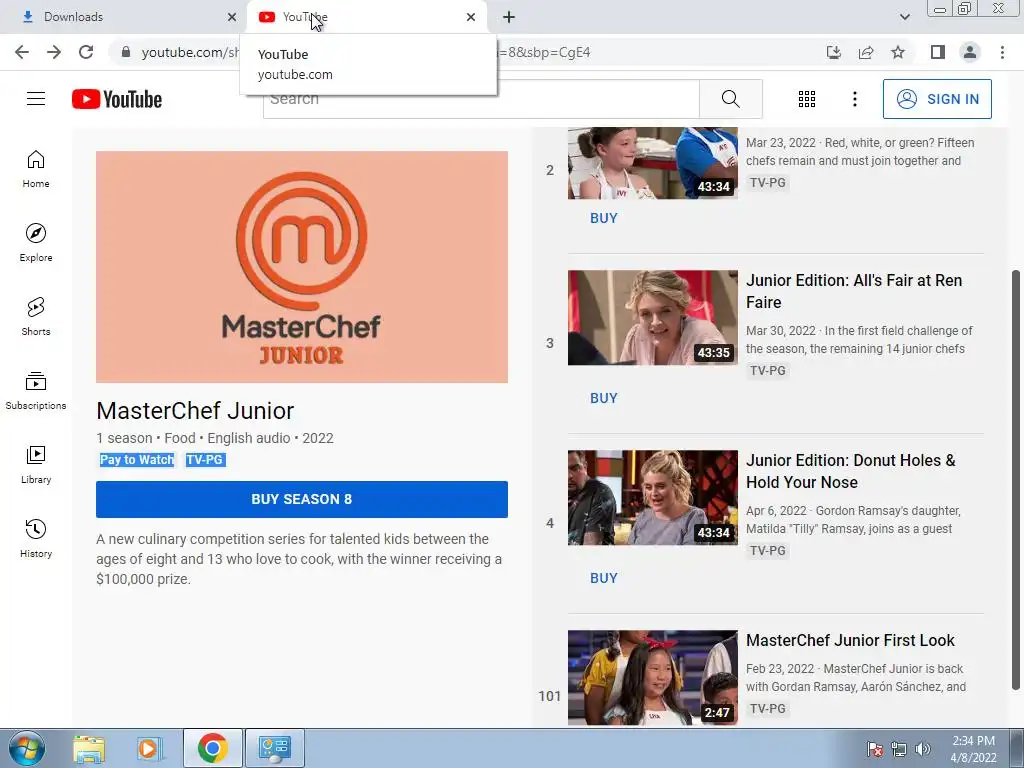The height and width of the screenshot is (768, 1024).
Task: Click the MasterChef Junior show title
Action: point(195,411)
